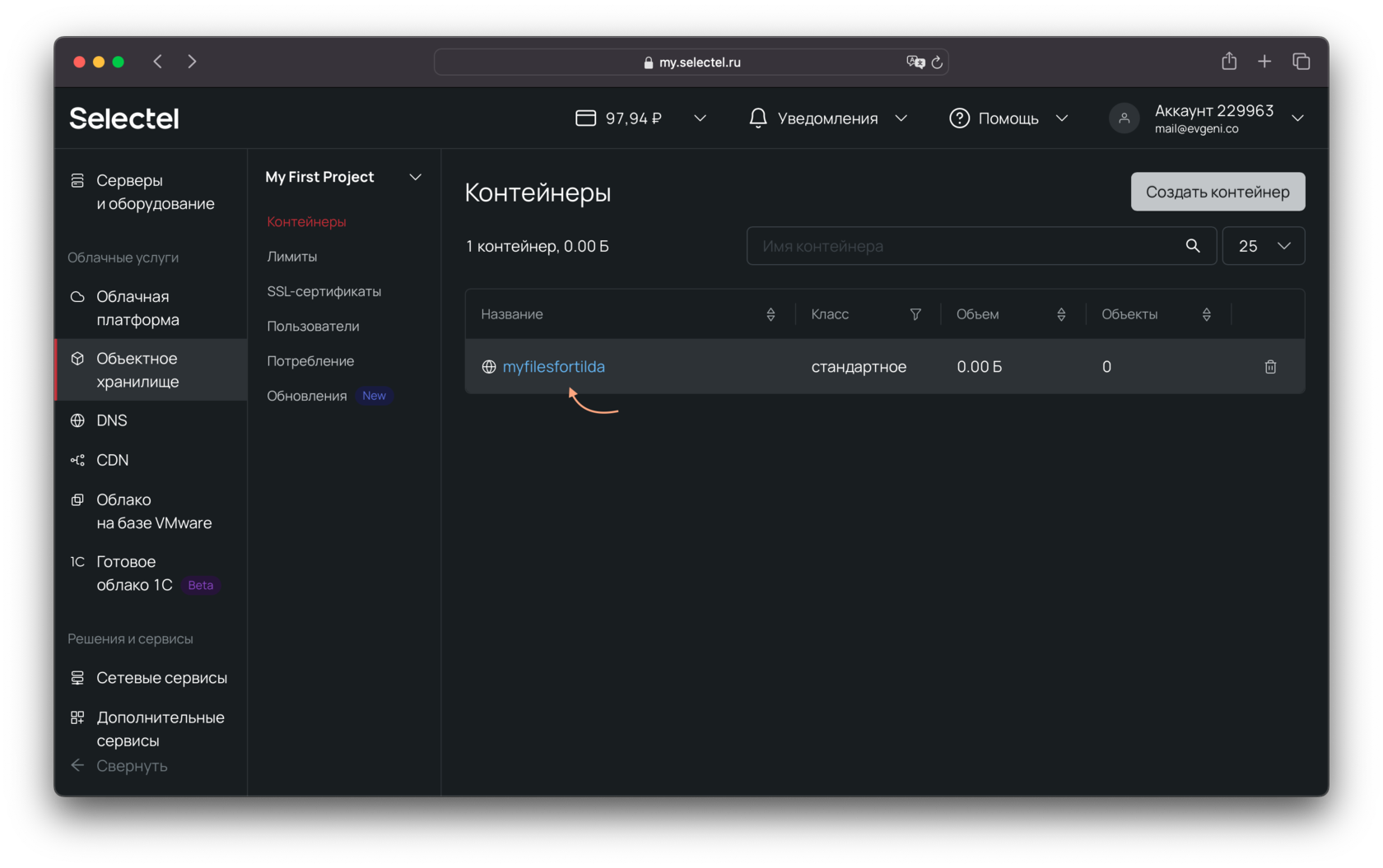Show Safari tab overview

1302,62
